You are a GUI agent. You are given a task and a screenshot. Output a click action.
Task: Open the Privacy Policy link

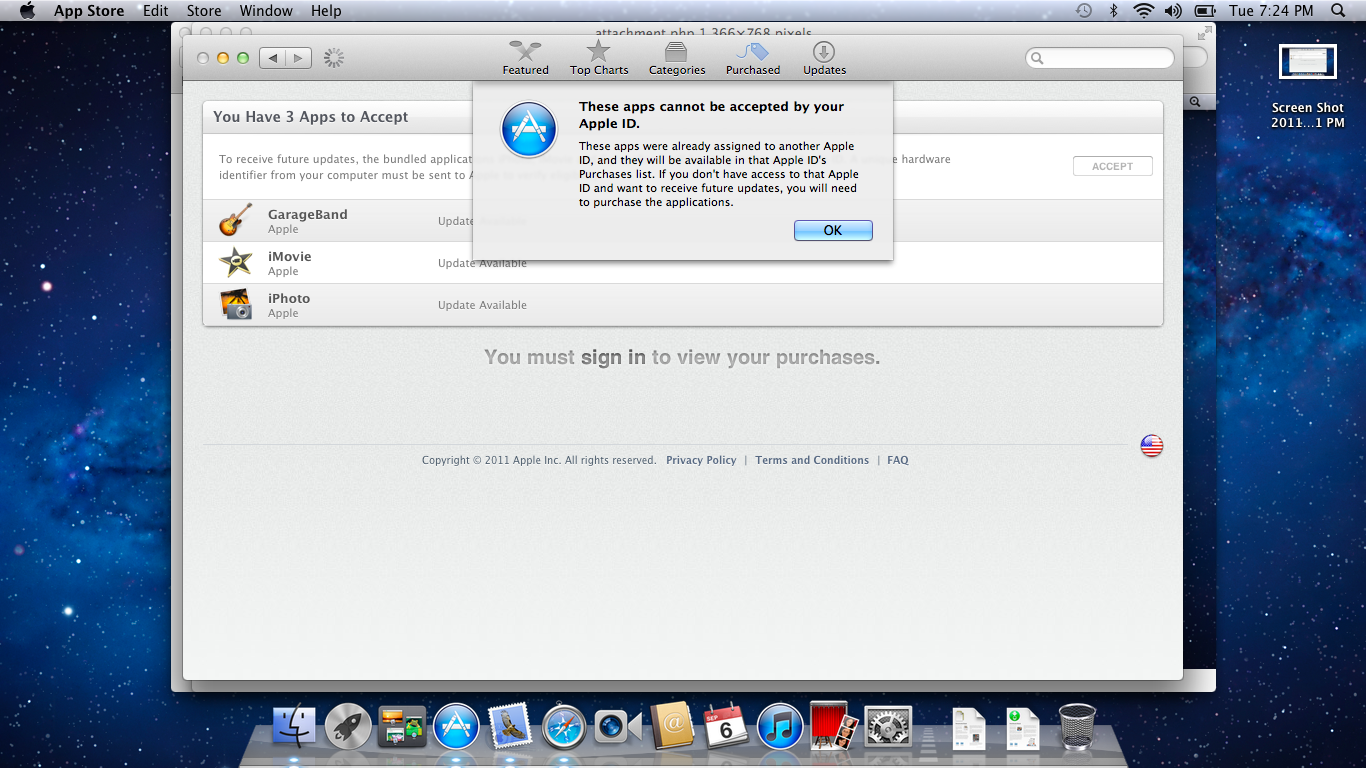click(x=701, y=460)
